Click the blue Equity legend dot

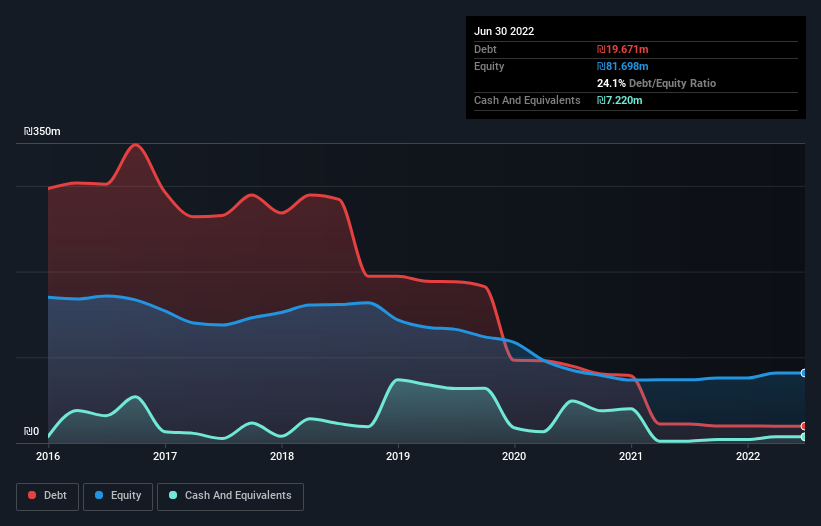(98, 495)
